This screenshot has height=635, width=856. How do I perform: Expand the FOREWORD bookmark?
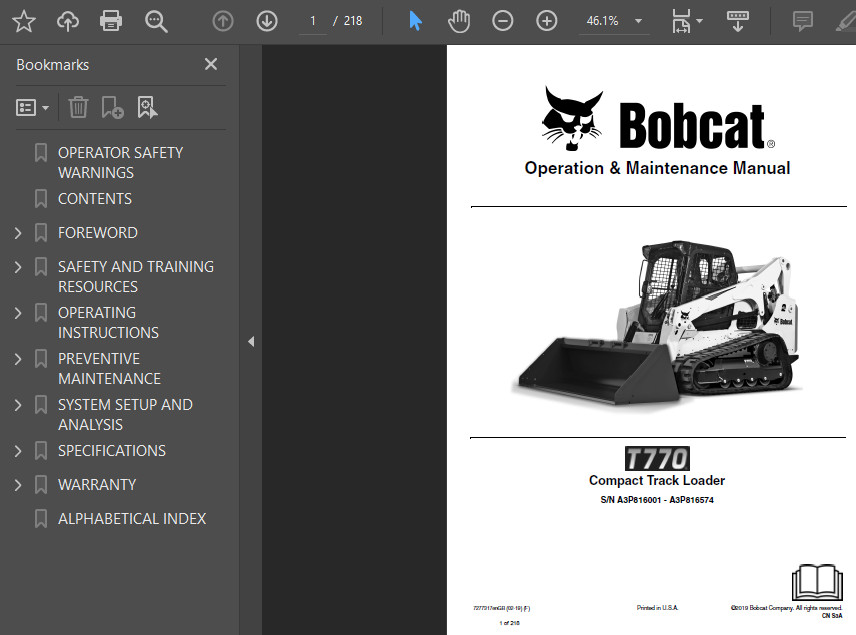(x=18, y=233)
